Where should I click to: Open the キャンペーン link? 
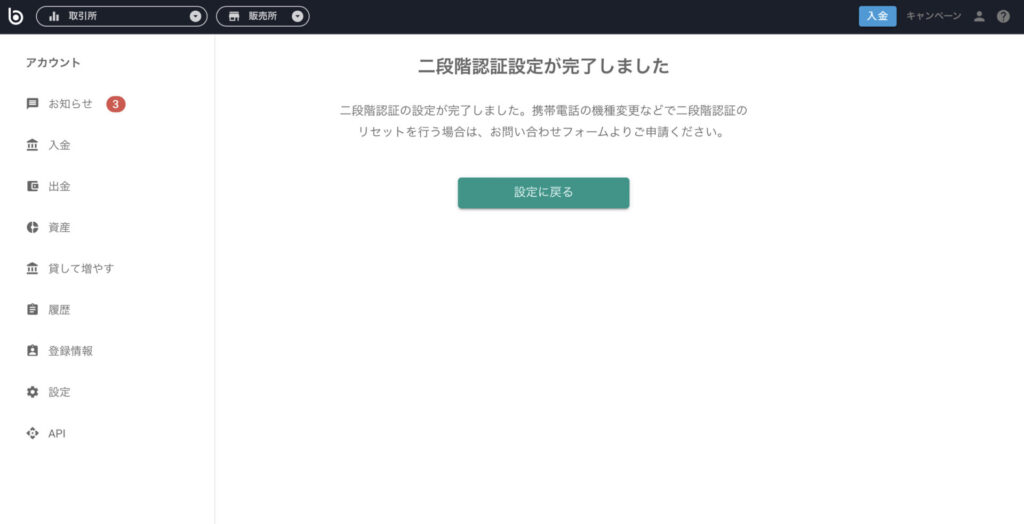(933, 16)
